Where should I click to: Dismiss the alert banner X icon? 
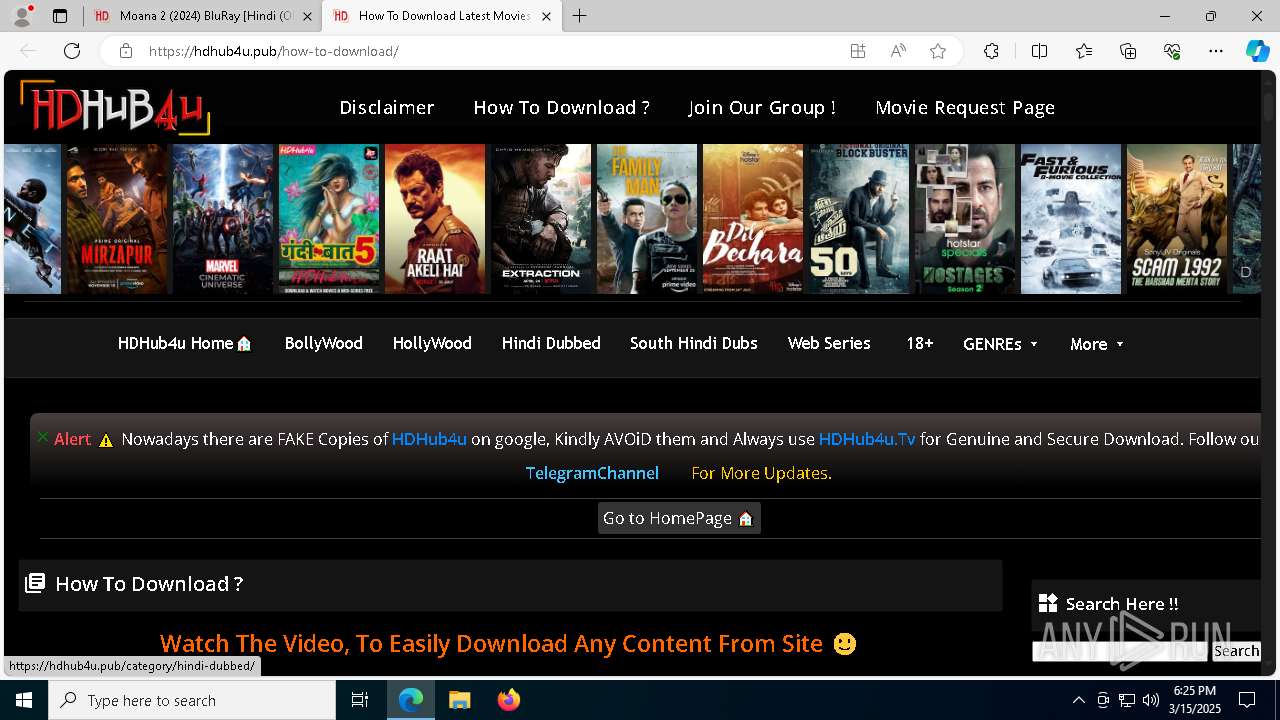tap(43, 437)
